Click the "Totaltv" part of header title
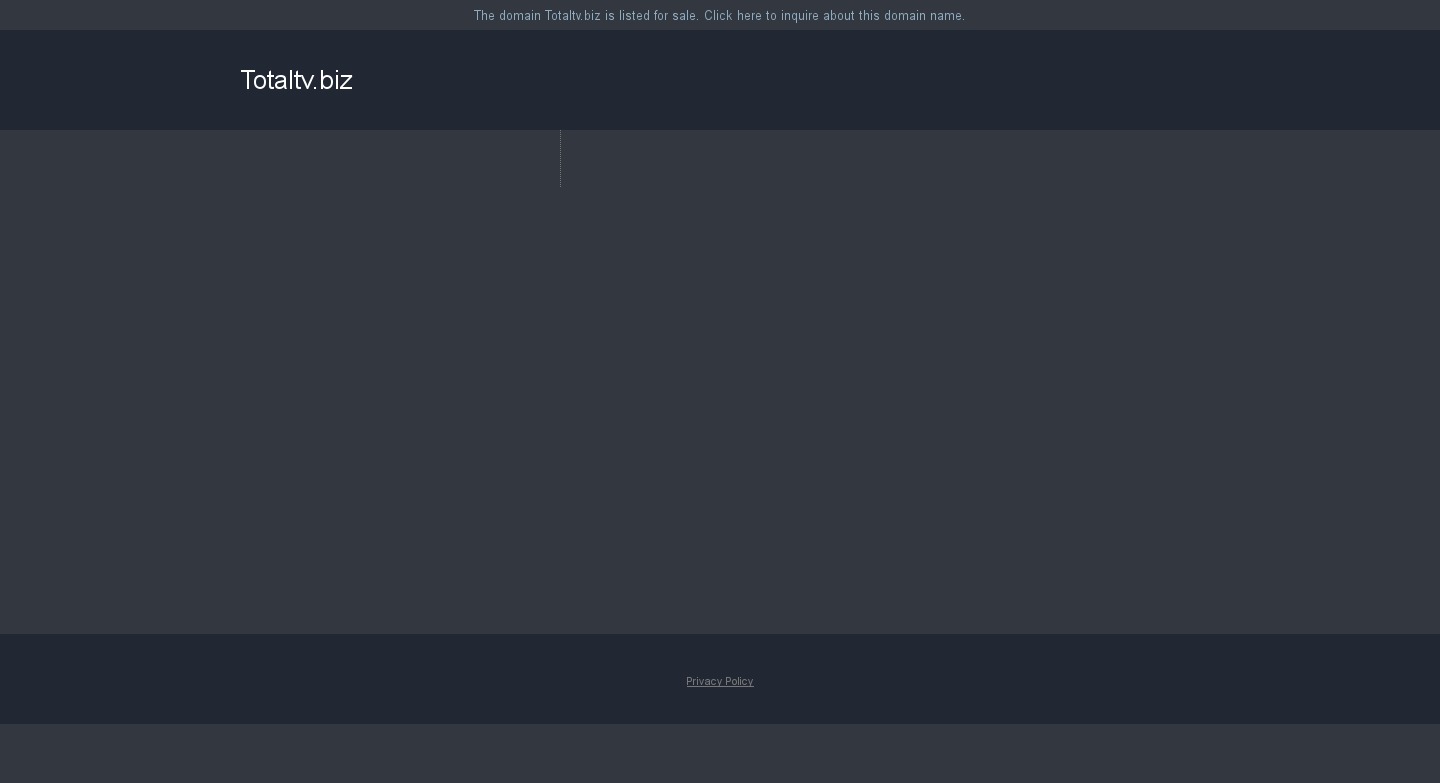 coord(277,80)
